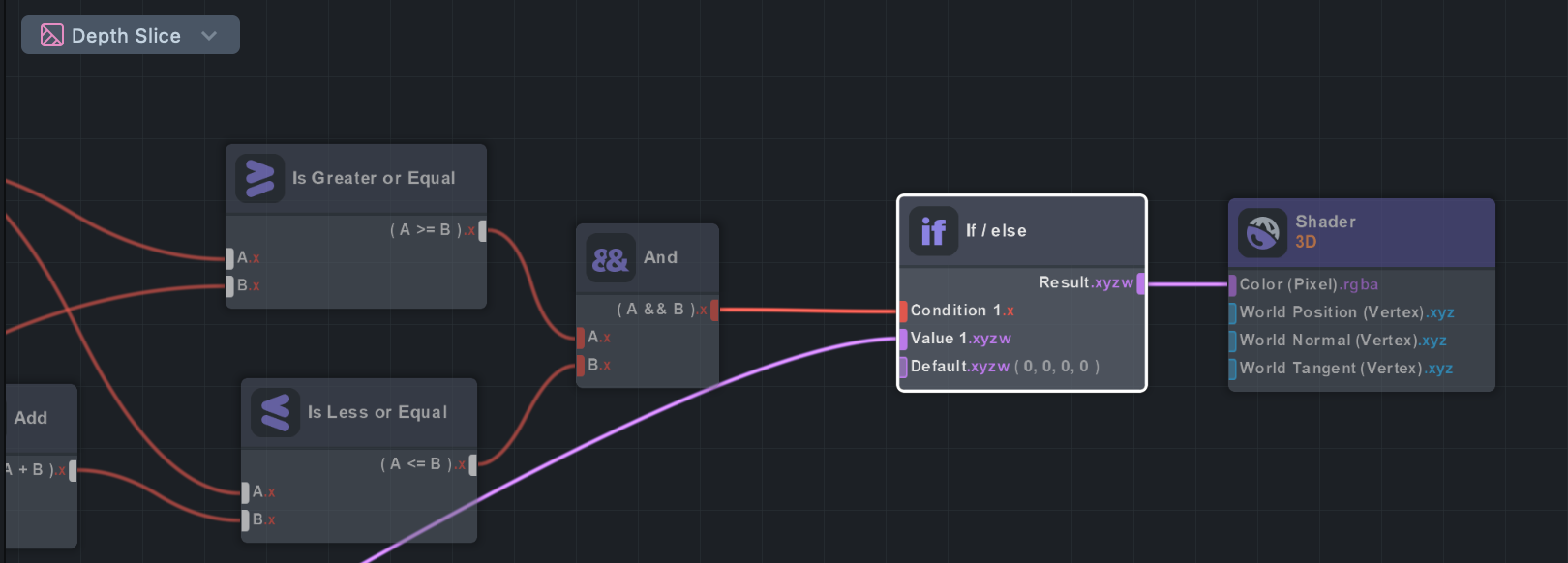The height and width of the screenshot is (563, 1568).
Task: Click the World Normal (Vertex).xyz port
Action: pos(1232,341)
